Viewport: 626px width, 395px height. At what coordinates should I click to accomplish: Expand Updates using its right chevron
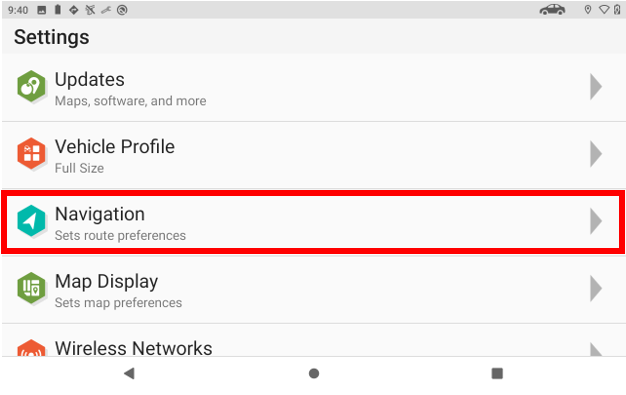click(596, 86)
